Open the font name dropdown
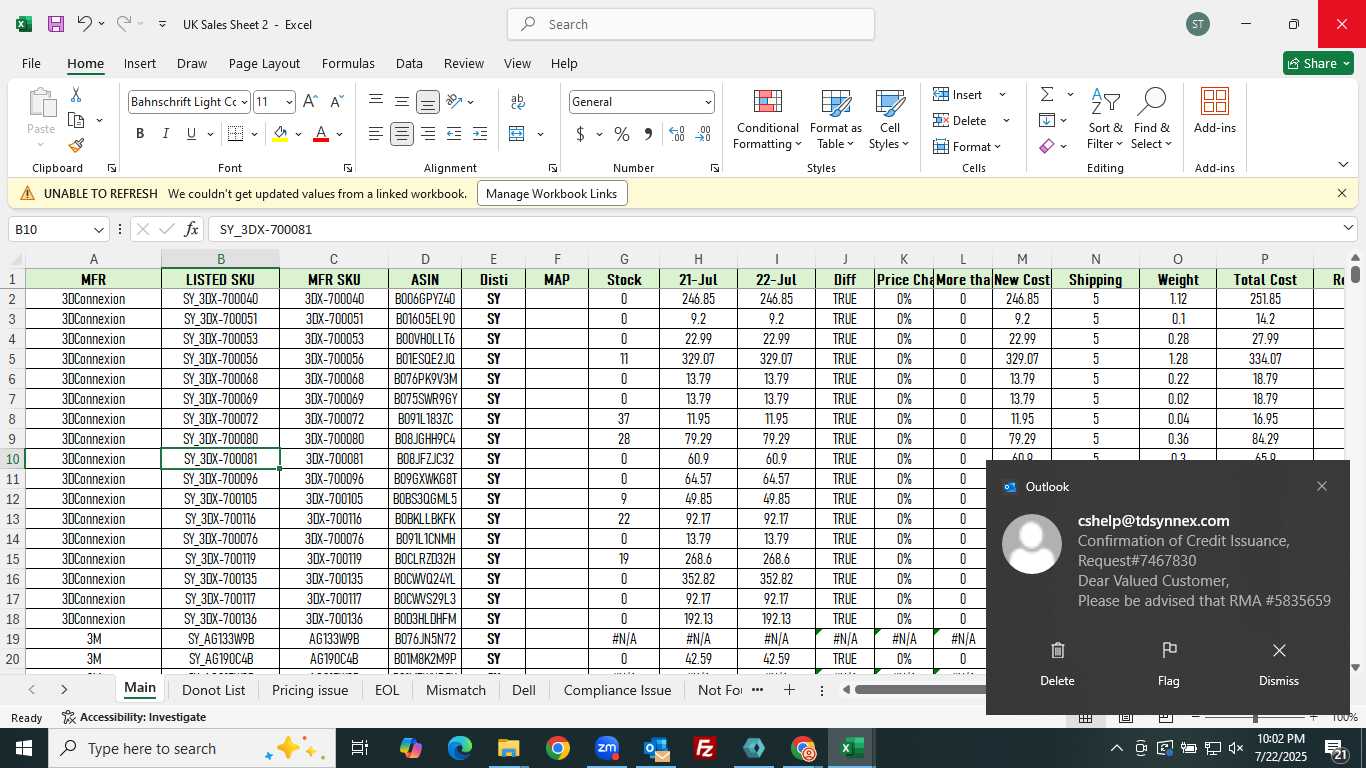The height and width of the screenshot is (768, 1366). tap(244, 101)
